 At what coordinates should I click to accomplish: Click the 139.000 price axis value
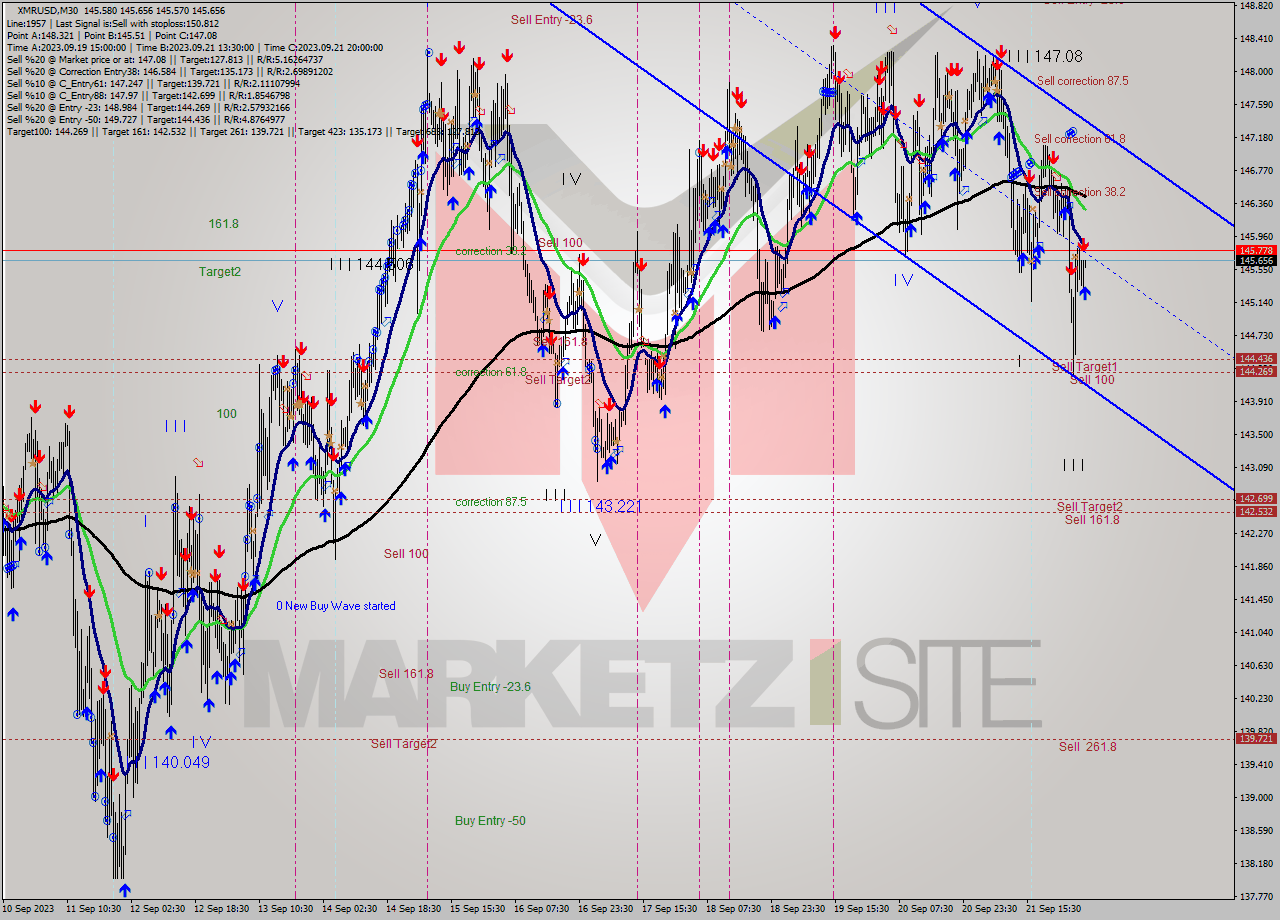[1256, 798]
